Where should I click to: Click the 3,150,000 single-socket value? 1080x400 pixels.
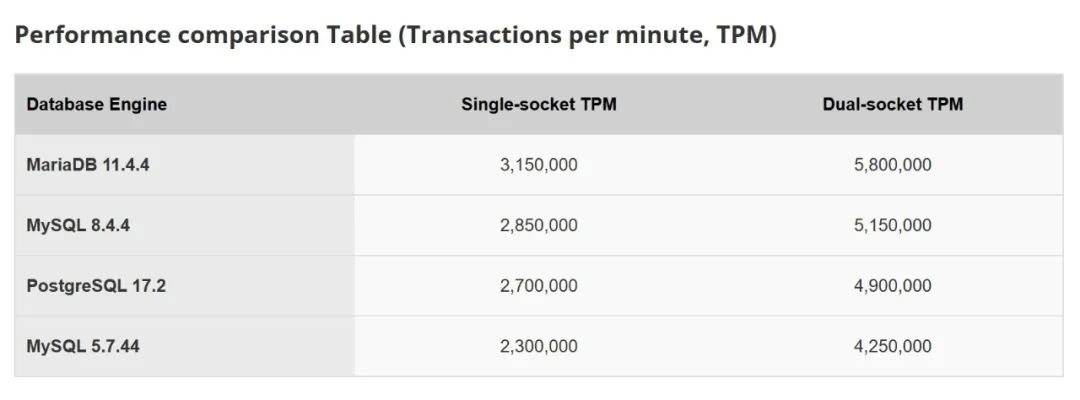tap(539, 165)
